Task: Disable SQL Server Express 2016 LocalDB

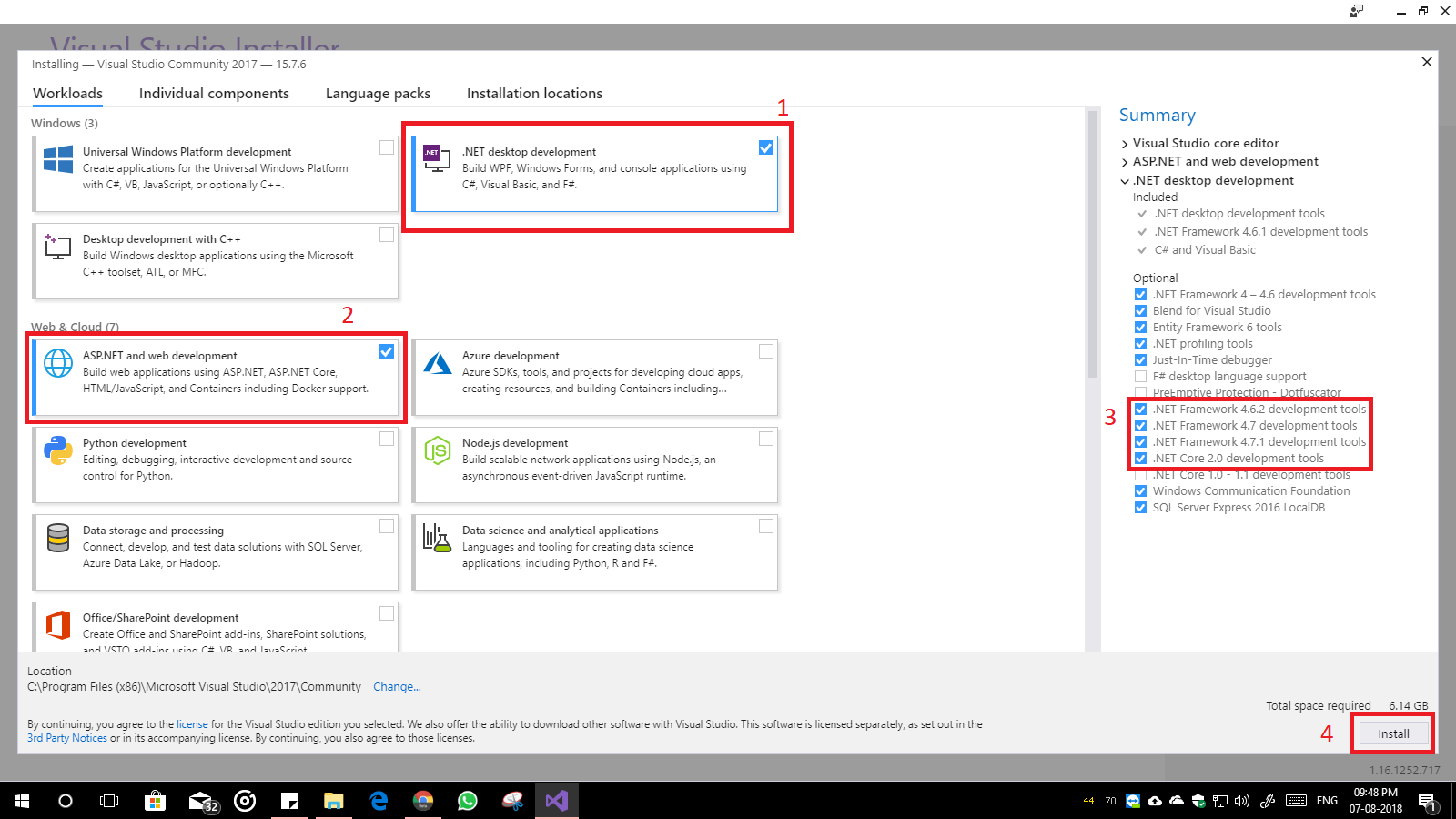Action: [1140, 507]
